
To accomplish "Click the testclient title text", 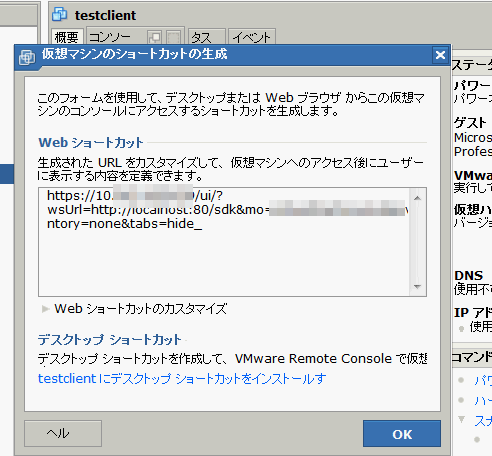I will (105, 15).
